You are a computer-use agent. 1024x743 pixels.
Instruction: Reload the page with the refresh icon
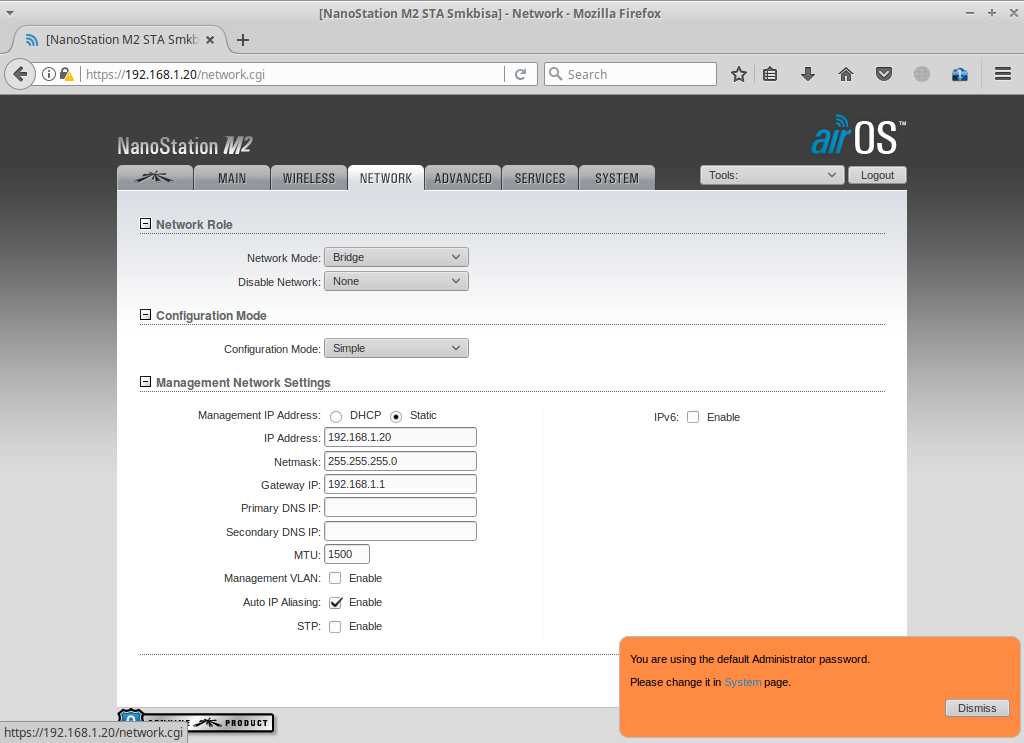520,74
